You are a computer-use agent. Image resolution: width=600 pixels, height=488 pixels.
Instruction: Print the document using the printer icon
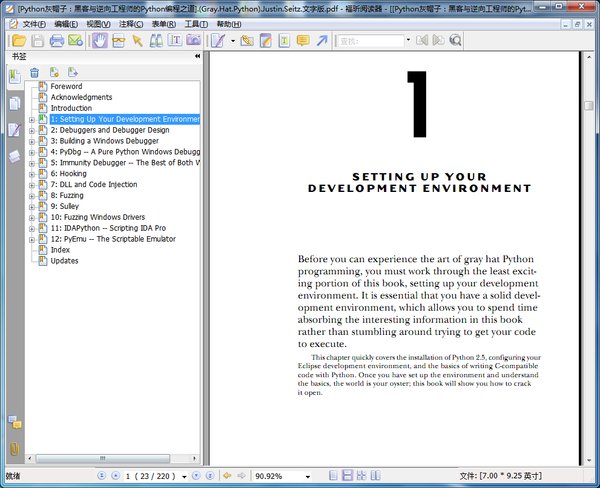[x=57, y=40]
